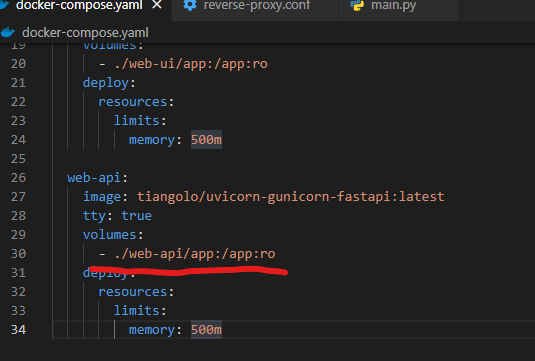Click line number 20 in gutter
The image size is (535, 361).
pos(18,64)
